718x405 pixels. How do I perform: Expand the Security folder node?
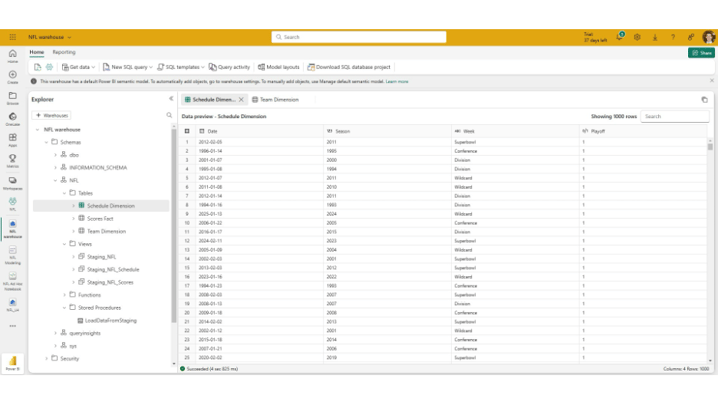[x=46, y=359]
